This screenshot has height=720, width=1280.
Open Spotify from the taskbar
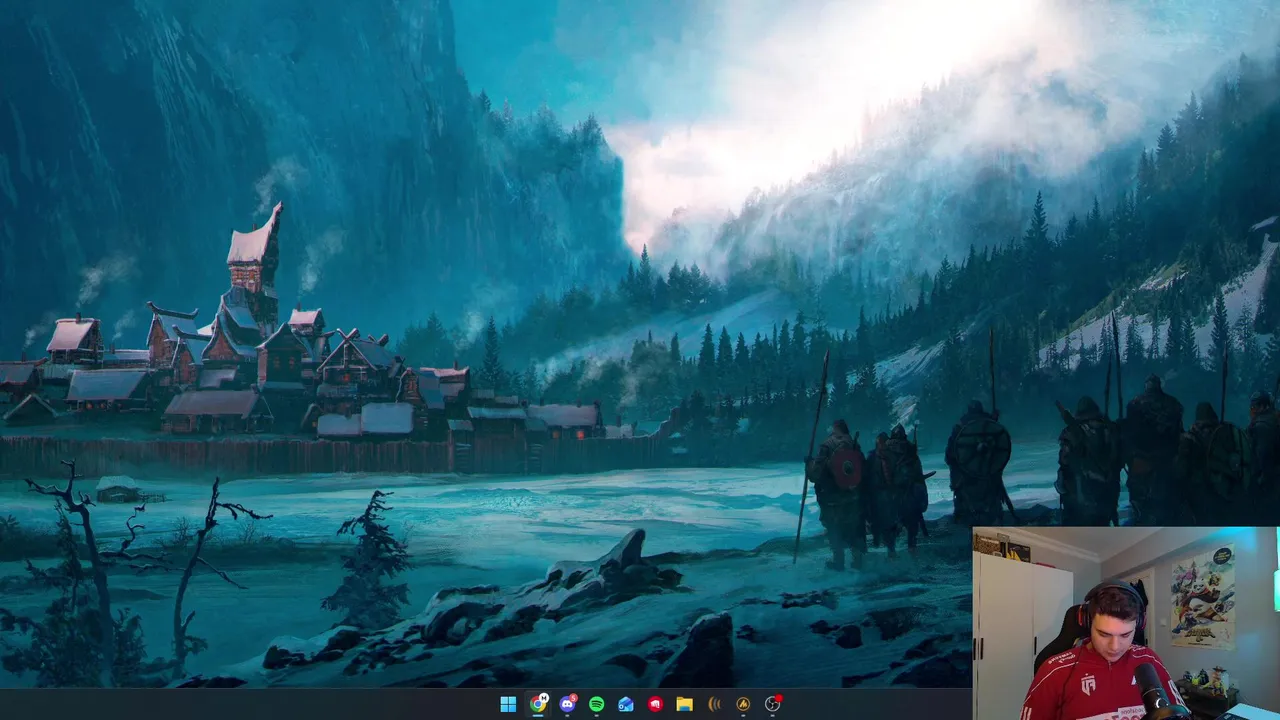click(x=597, y=704)
